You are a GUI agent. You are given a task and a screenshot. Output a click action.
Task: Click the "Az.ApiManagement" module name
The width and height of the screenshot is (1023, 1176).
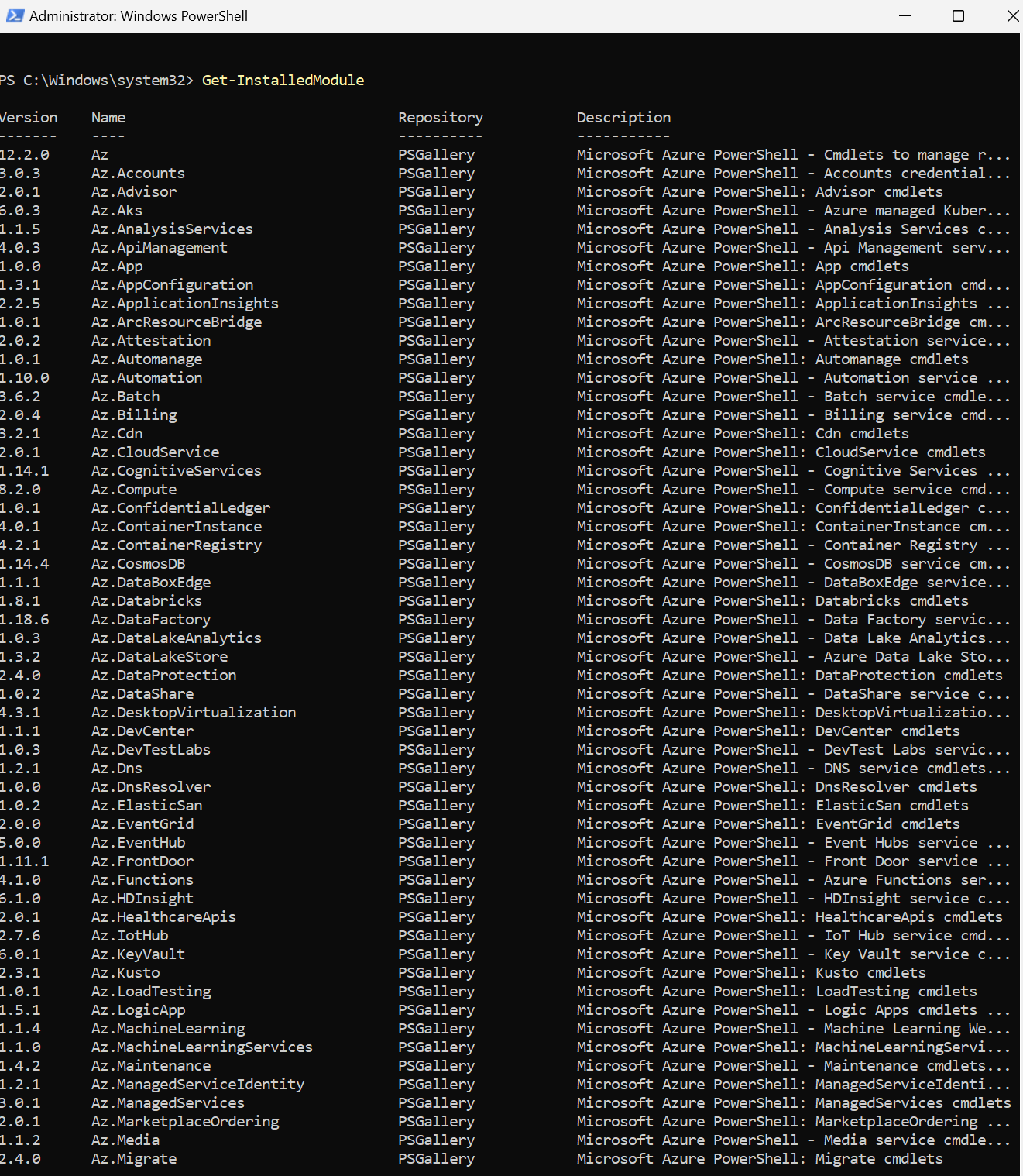coord(160,248)
